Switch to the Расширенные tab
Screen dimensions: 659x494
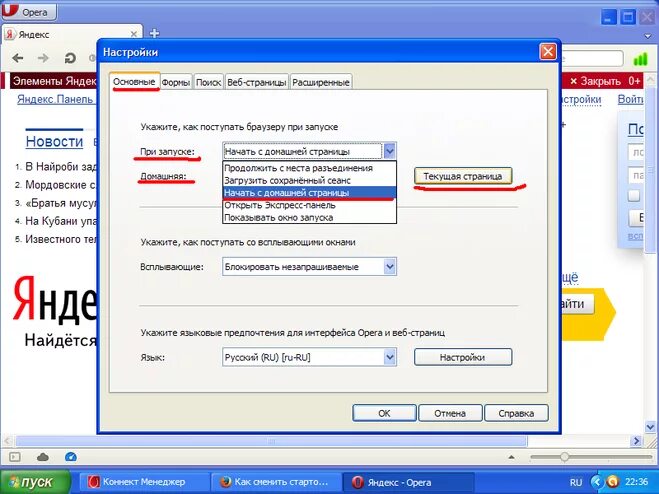point(321,82)
